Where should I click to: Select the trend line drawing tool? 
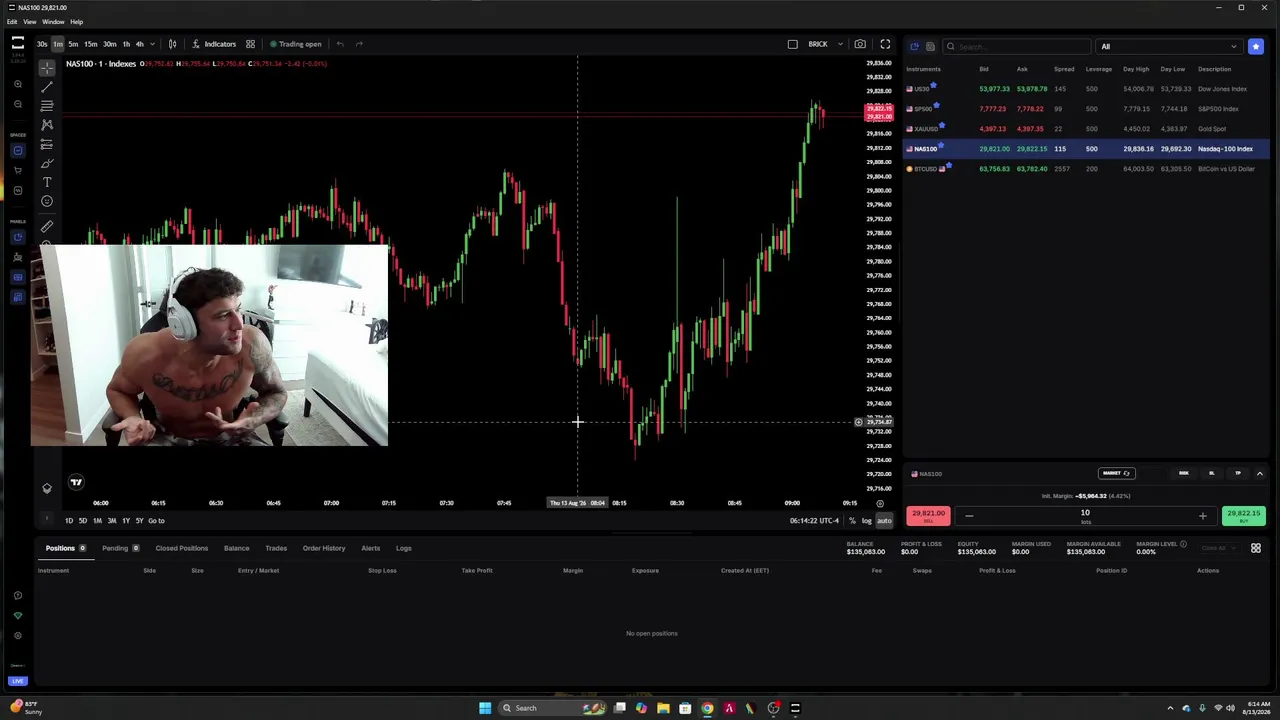pyautogui.click(x=47, y=87)
